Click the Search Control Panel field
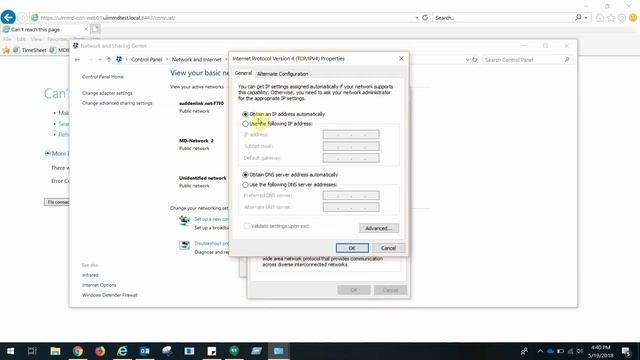The image size is (640, 360). click(x=527, y=60)
